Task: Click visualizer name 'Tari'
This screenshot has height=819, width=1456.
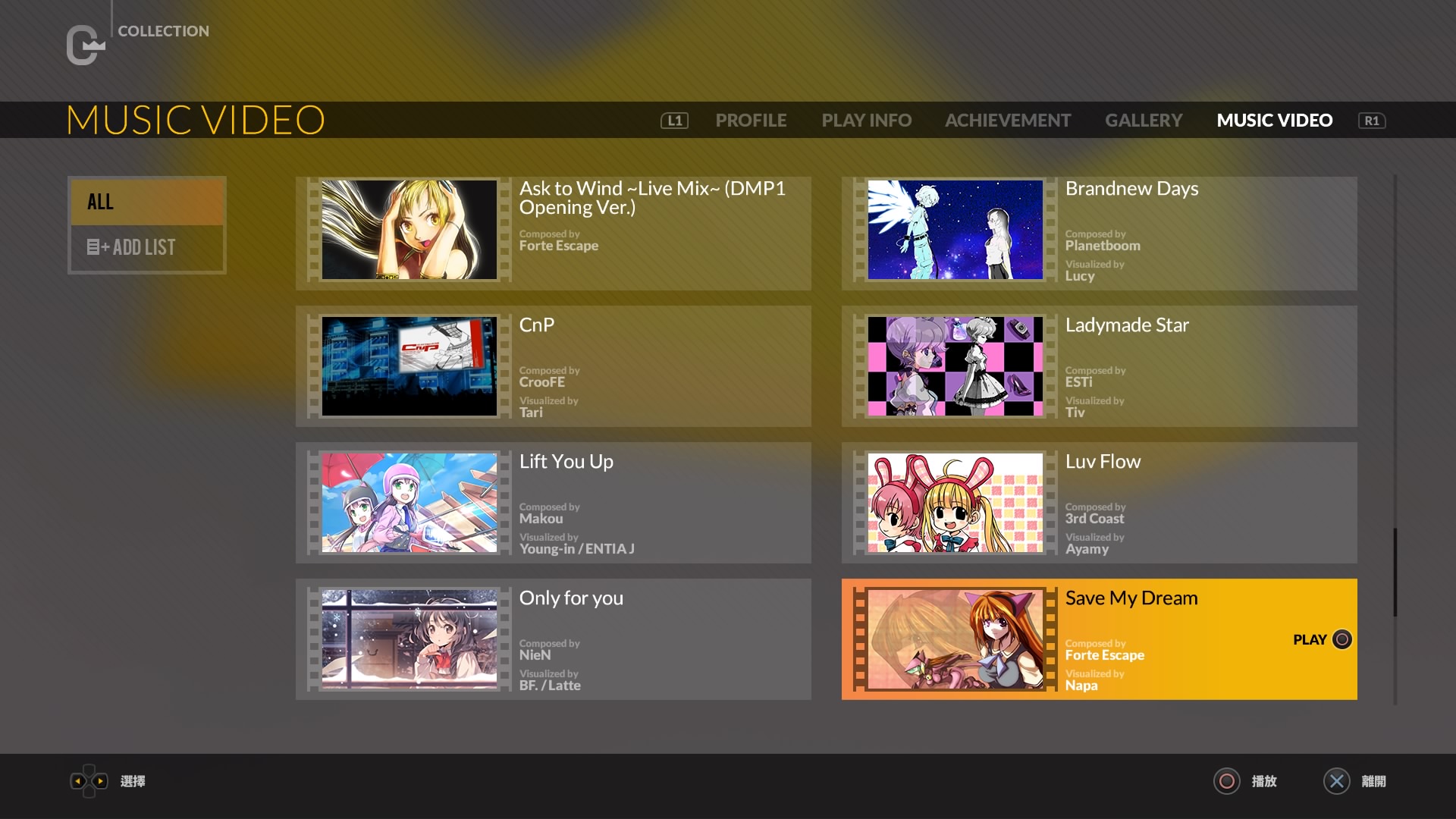Action: coord(531,413)
